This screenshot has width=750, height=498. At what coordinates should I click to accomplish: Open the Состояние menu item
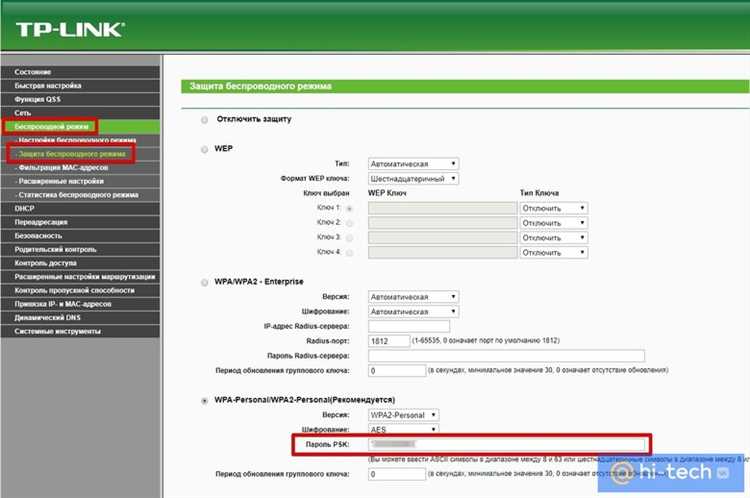(80, 72)
